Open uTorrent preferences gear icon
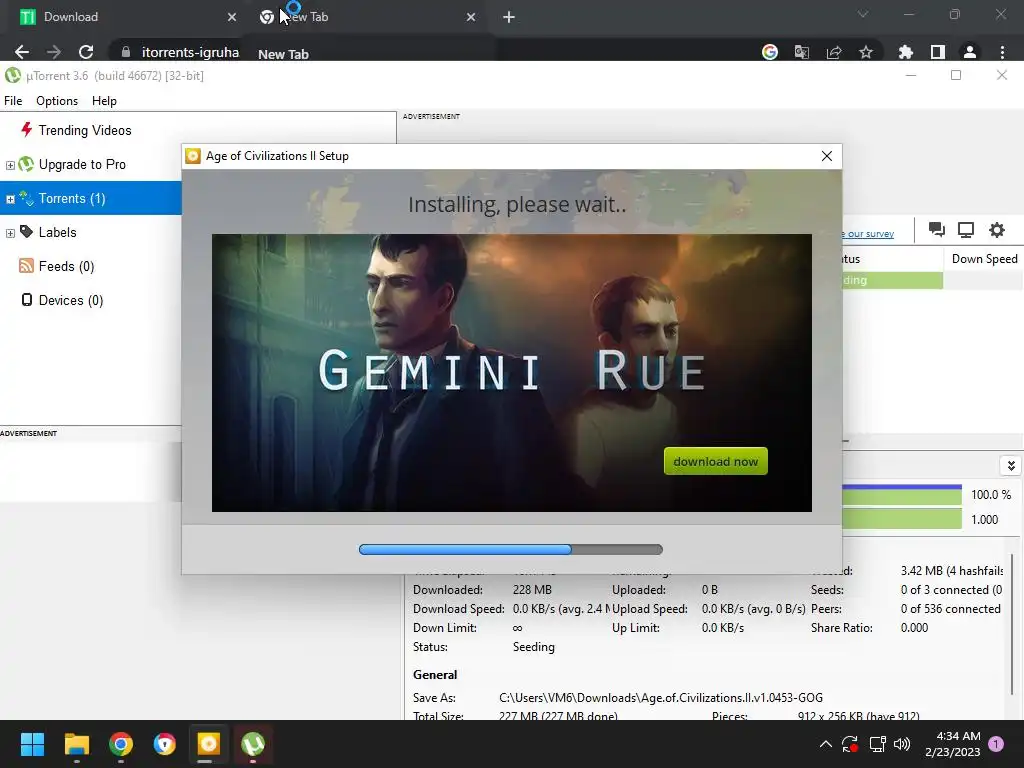1024x768 pixels. click(x=997, y=229)
